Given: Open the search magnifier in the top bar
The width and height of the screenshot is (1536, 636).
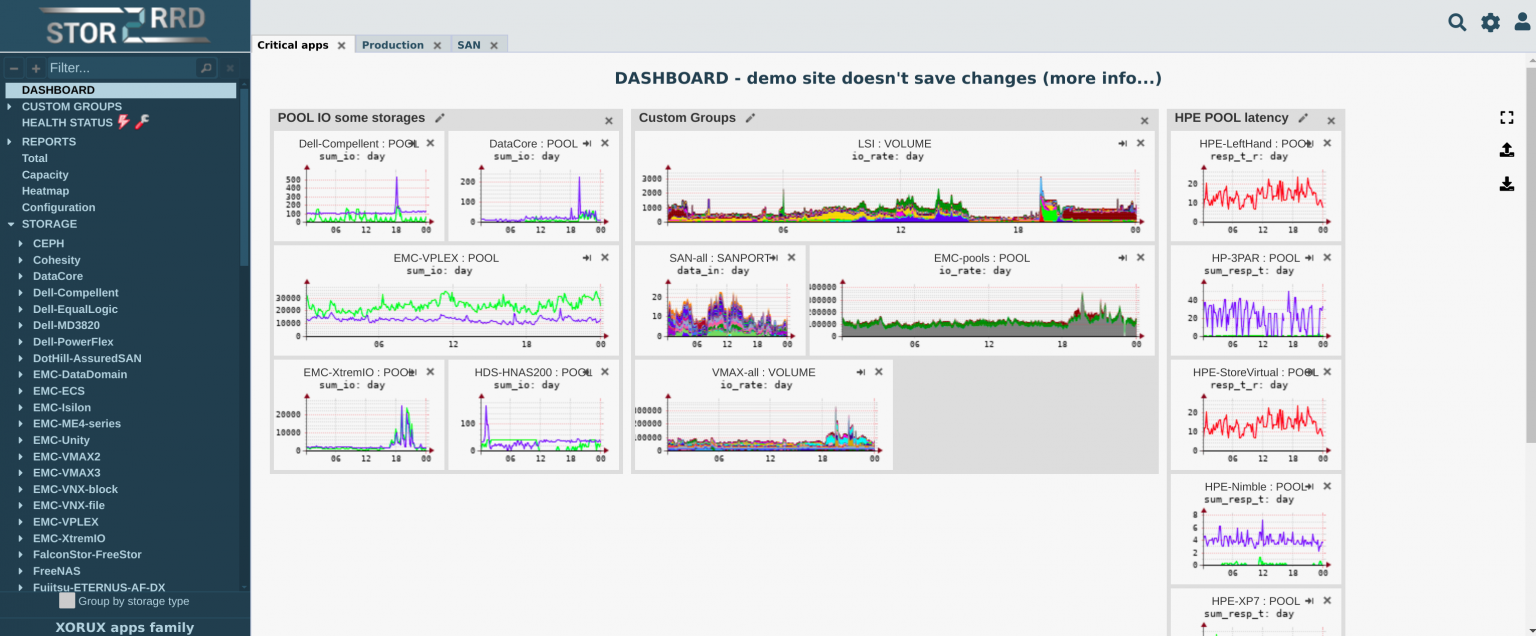Looking at the screenshot, I should pos(1457,21).
